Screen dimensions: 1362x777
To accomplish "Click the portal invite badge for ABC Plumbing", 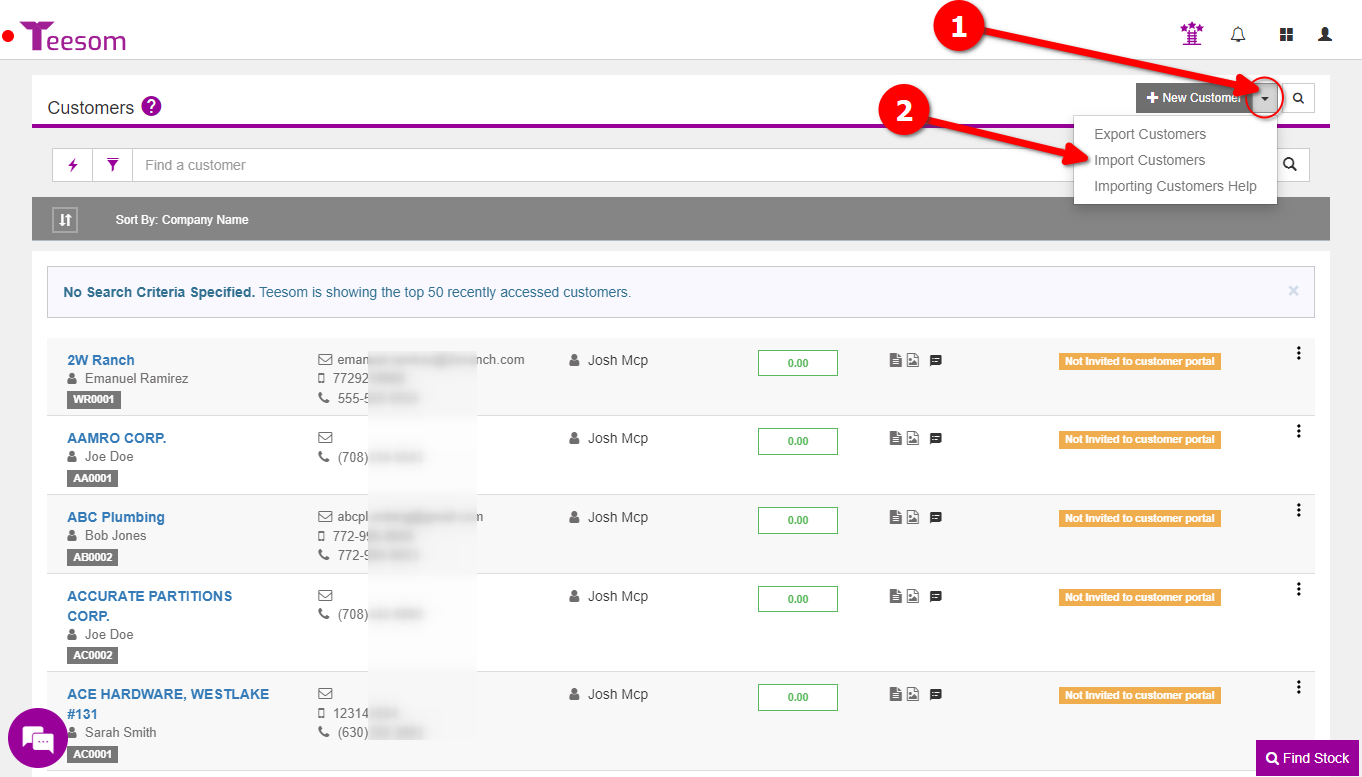I will point(1140,518).
